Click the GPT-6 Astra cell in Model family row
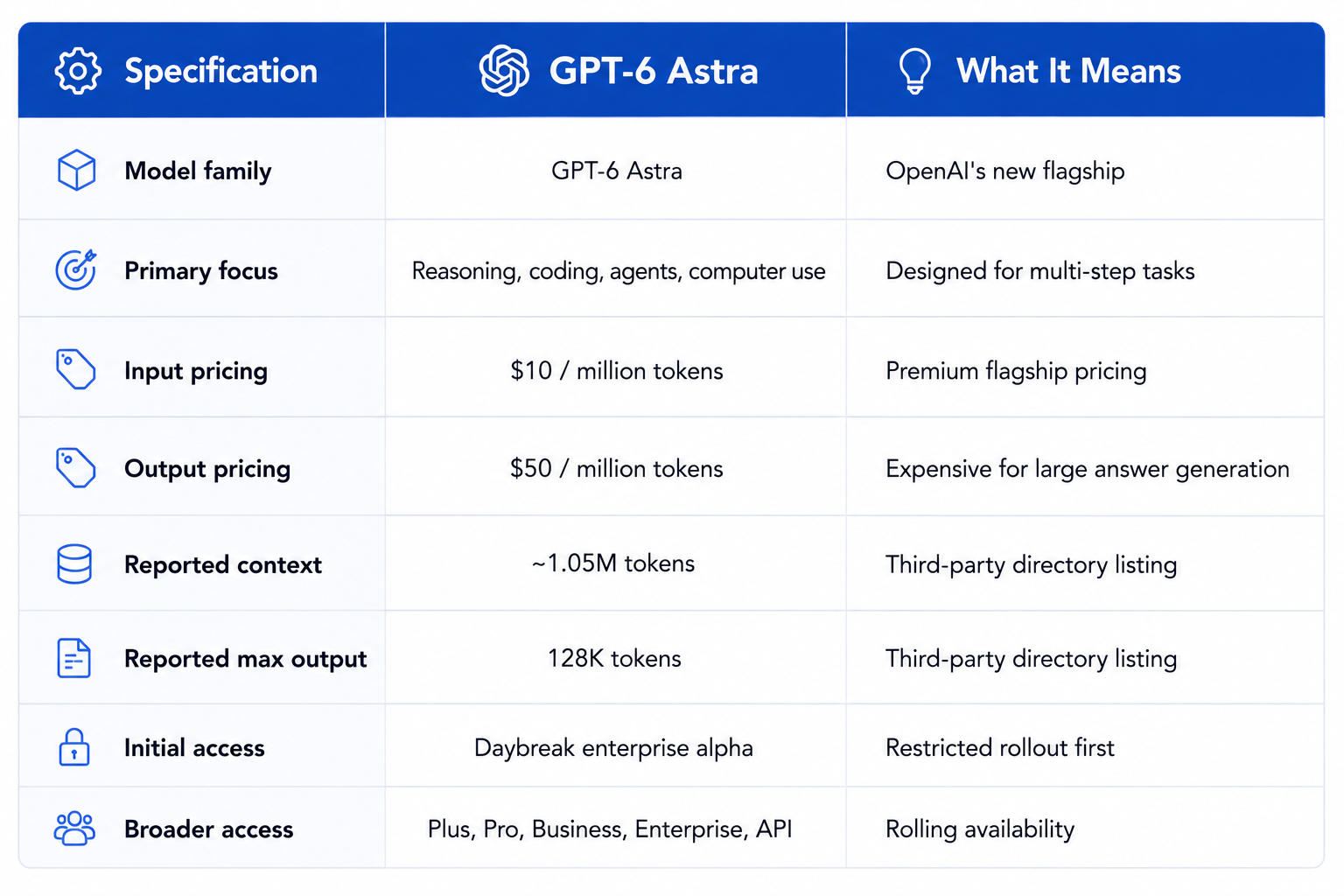This screenshot has height=896, width=1344. [x=617, y=171]
